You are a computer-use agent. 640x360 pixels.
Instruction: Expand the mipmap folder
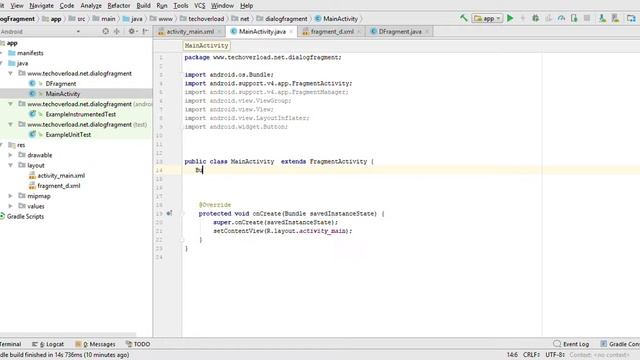coord(11,196)
